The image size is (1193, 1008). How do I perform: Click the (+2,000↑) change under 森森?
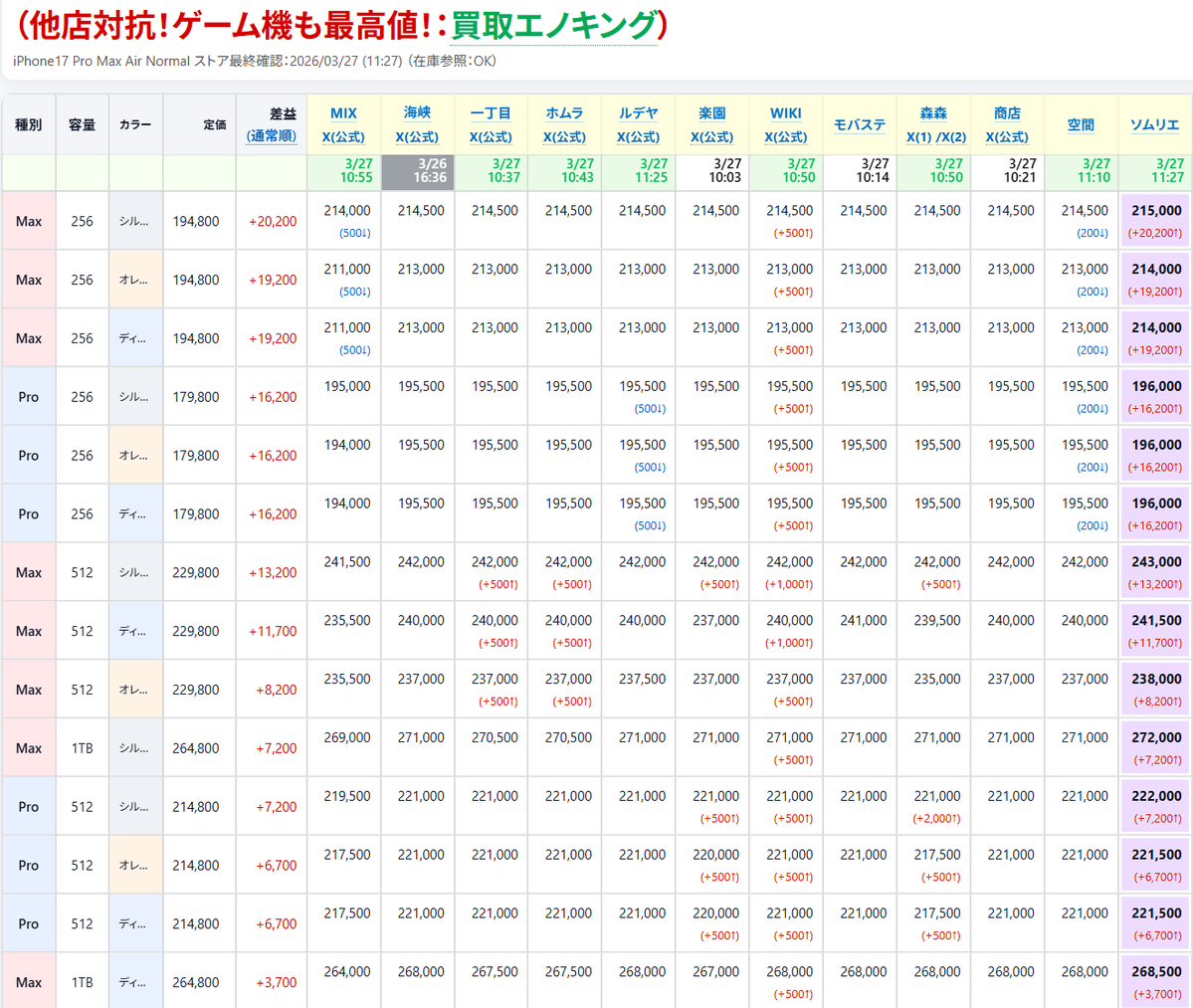pyautogui.click(x=936, y=819)
